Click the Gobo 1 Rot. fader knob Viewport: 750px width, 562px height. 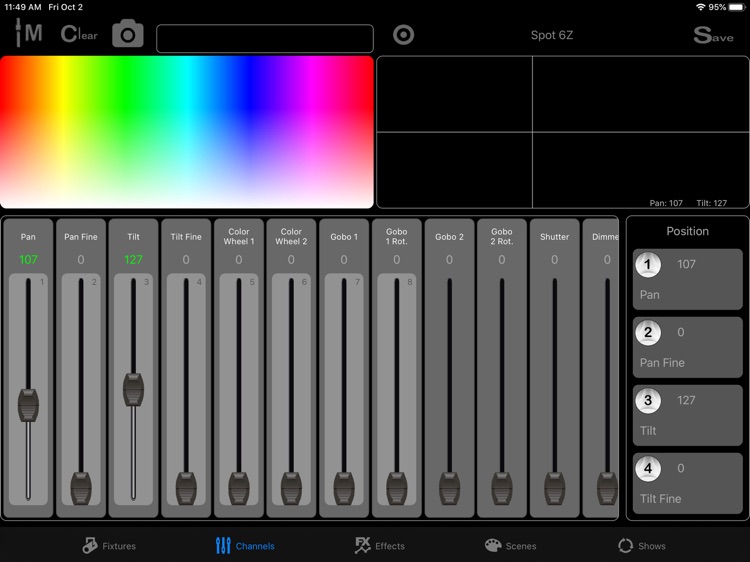[397, 488]
